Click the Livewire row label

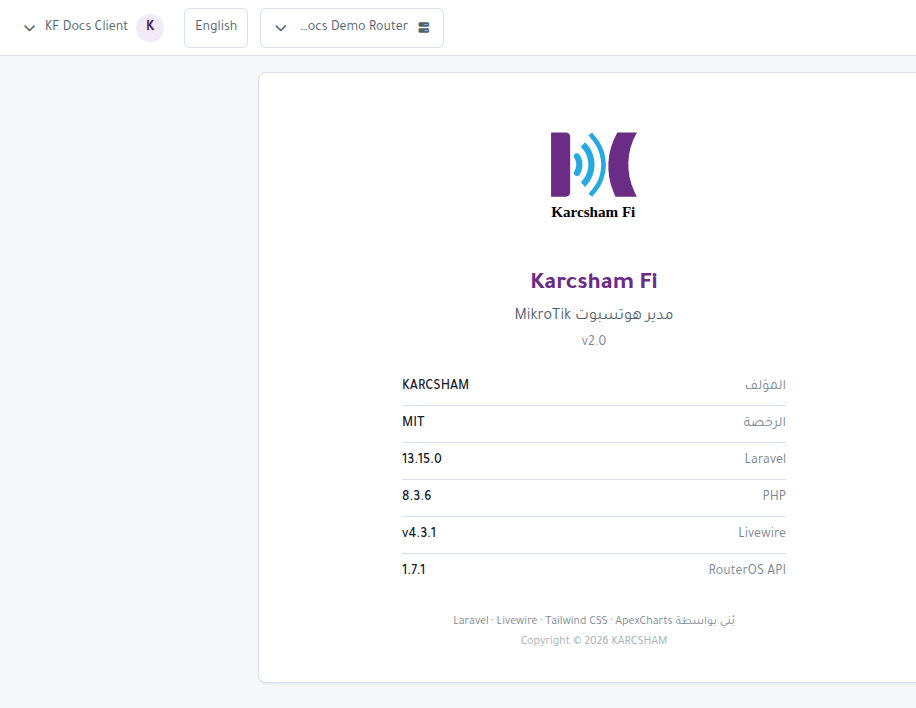762,532
